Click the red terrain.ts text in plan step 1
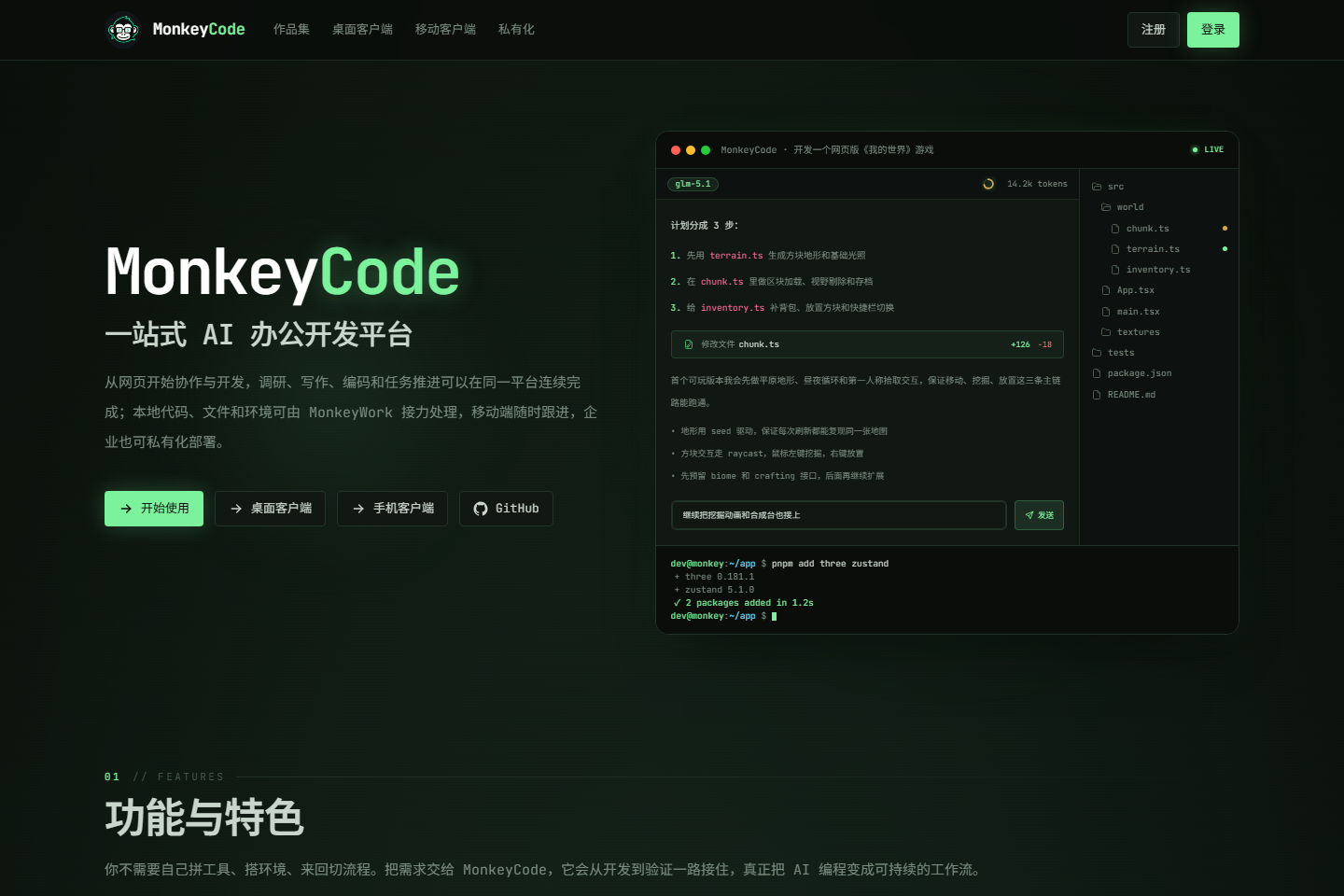Viewport: 1344px width, 896px height. click(736, 256)
